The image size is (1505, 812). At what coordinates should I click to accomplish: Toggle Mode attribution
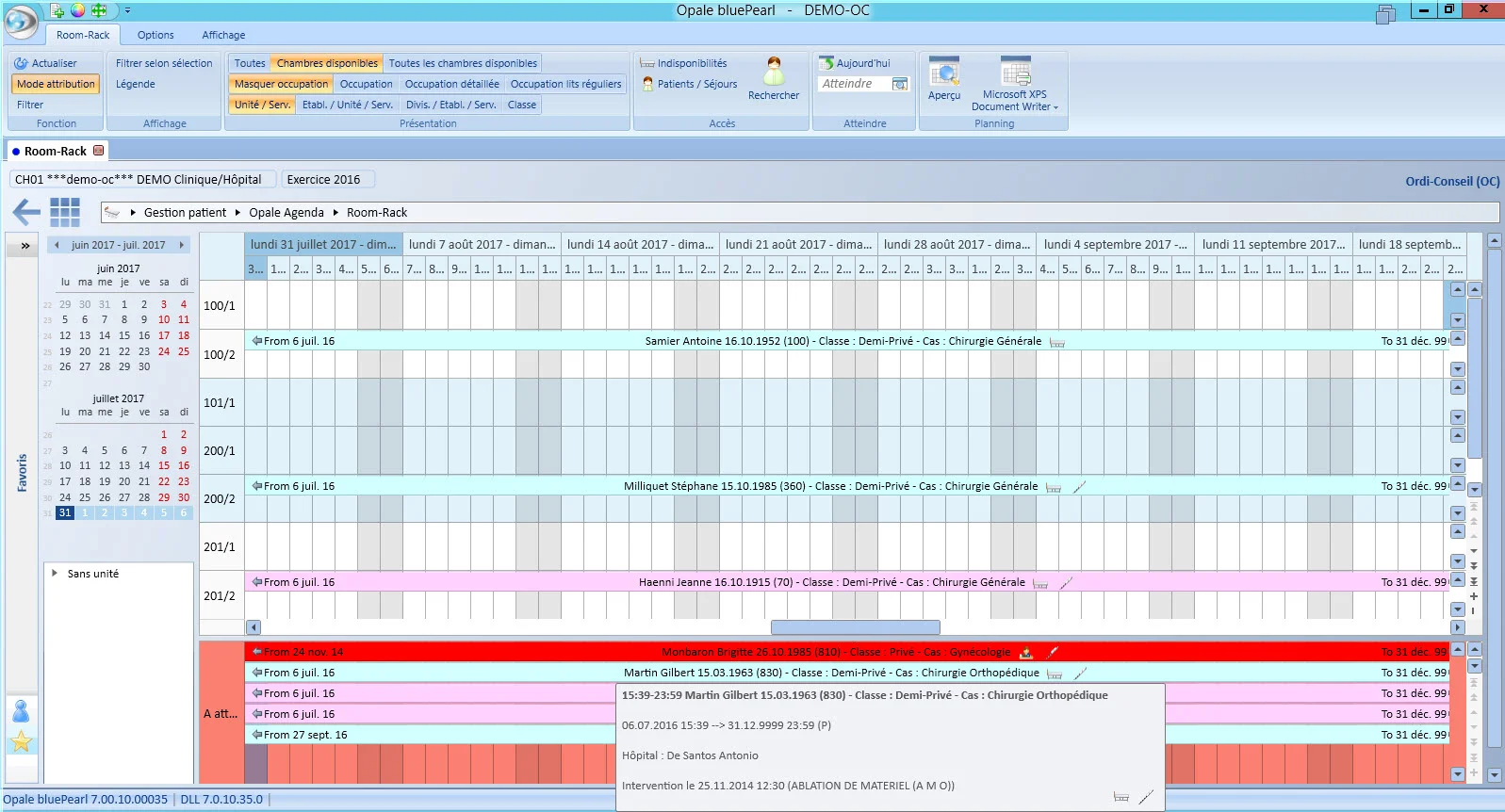pyautogui.click(x=56, y=84)
